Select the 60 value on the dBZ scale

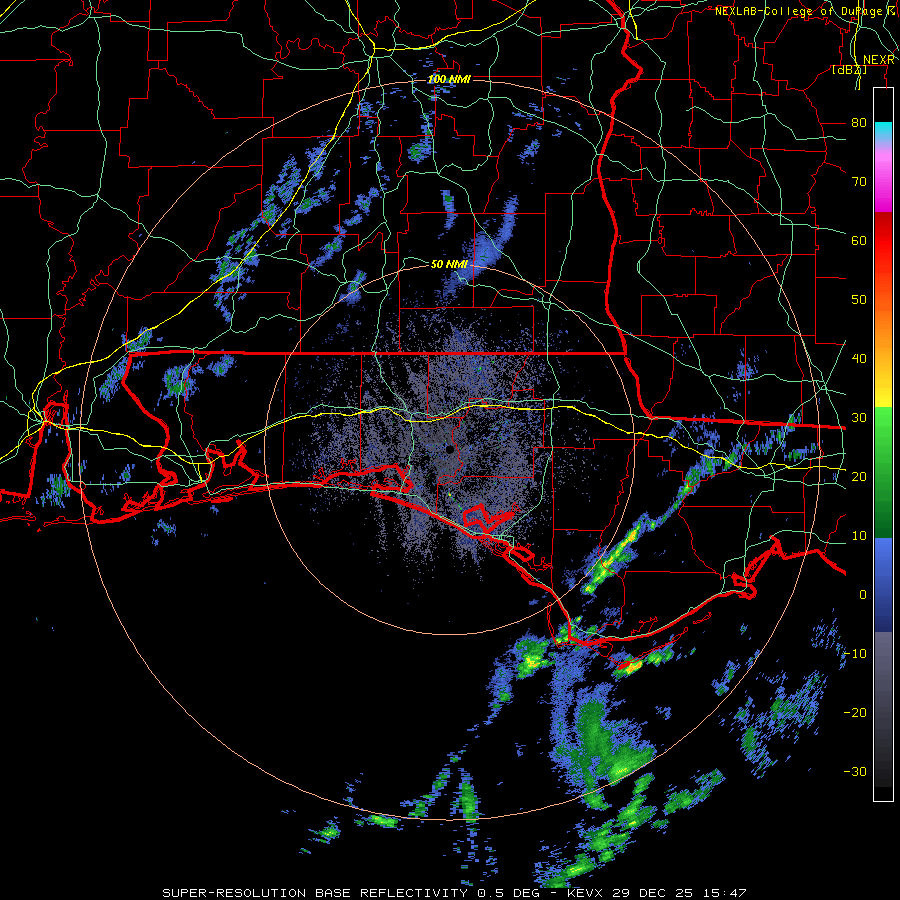click(859, 240)
